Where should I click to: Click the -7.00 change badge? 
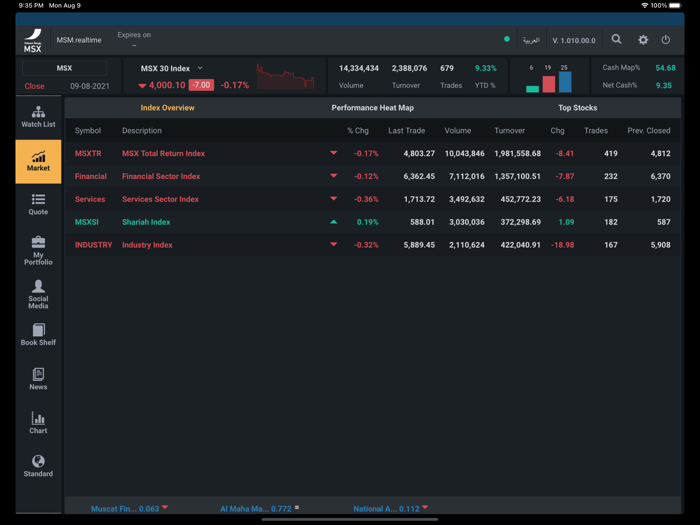pyautogui.click(x=201, y=85)
